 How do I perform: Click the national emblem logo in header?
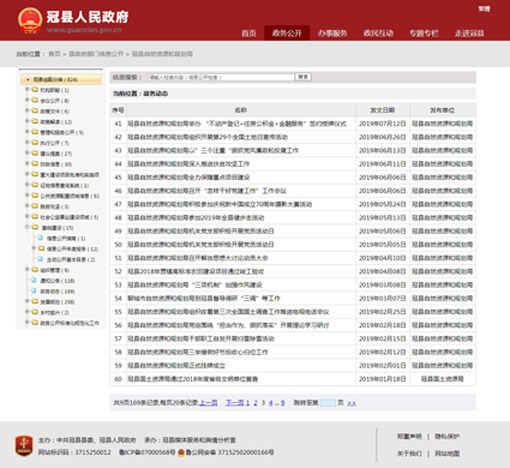click(x=30, y=20)
